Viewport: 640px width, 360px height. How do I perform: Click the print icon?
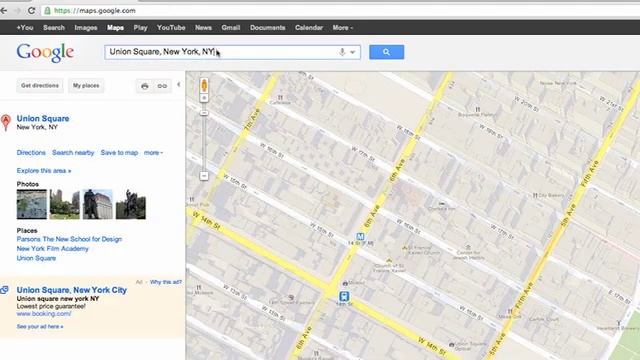pos(144,86)
